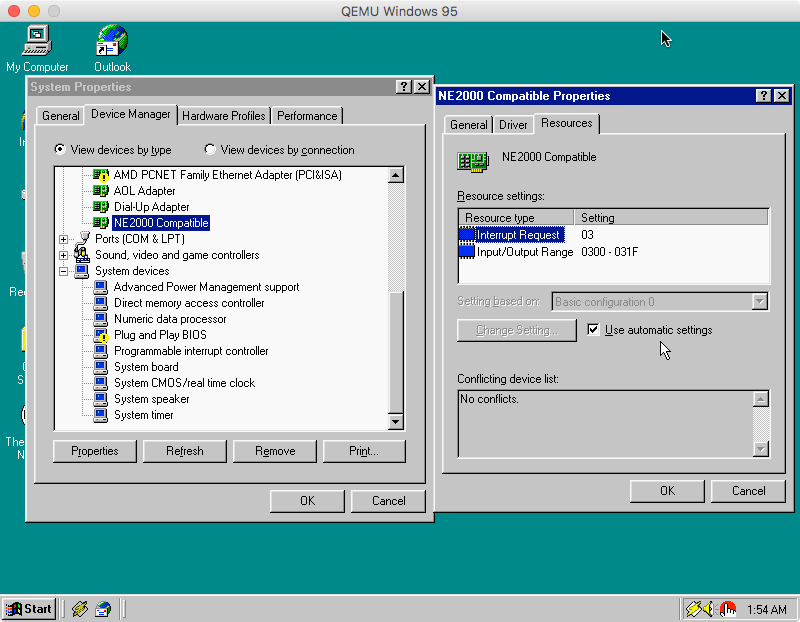Click the Numeric data processor icon
The image size is (800, 622).
(101, 319)
